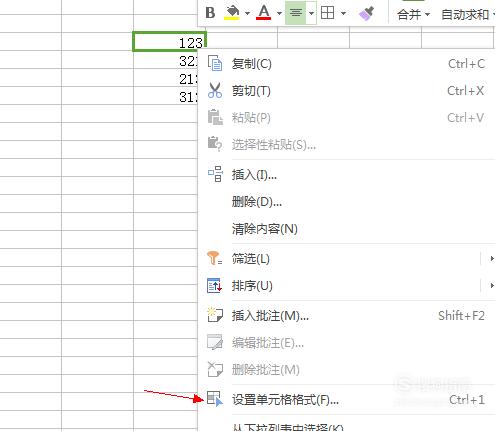Click the format painter brush

(x=367, y=13)
